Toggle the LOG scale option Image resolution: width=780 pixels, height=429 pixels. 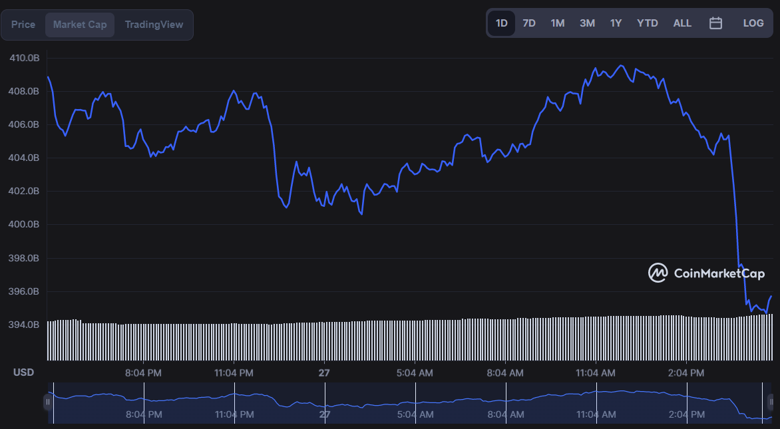pos(753,23)
